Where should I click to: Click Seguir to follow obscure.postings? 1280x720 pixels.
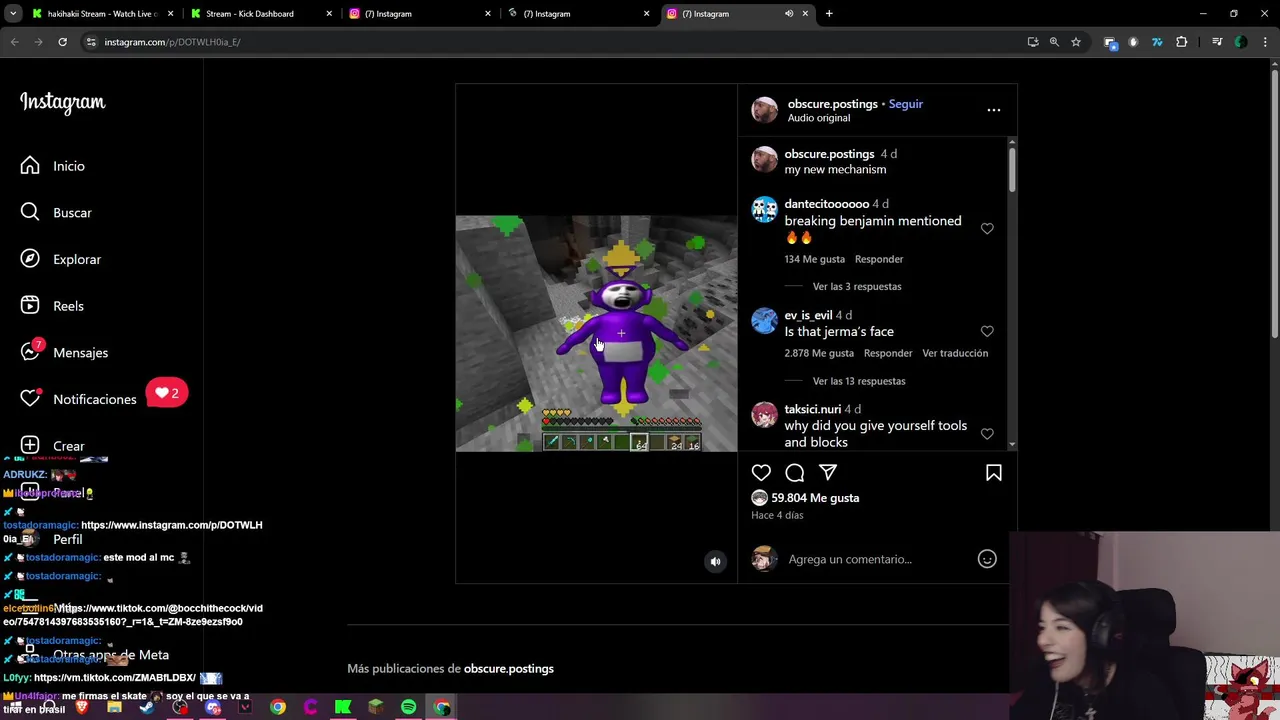[906, 104]
